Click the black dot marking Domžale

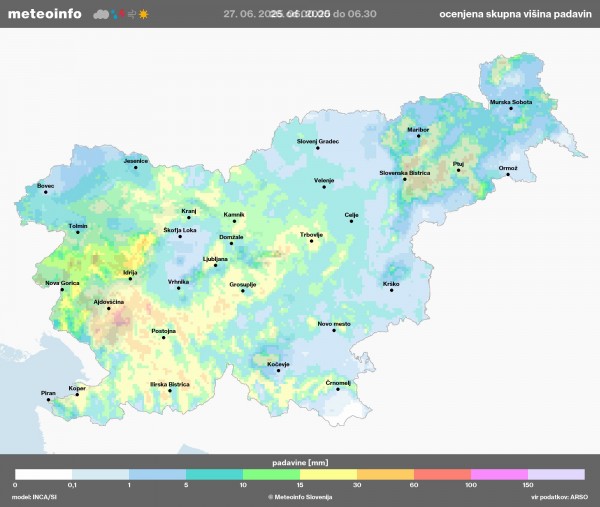[231, 243]
